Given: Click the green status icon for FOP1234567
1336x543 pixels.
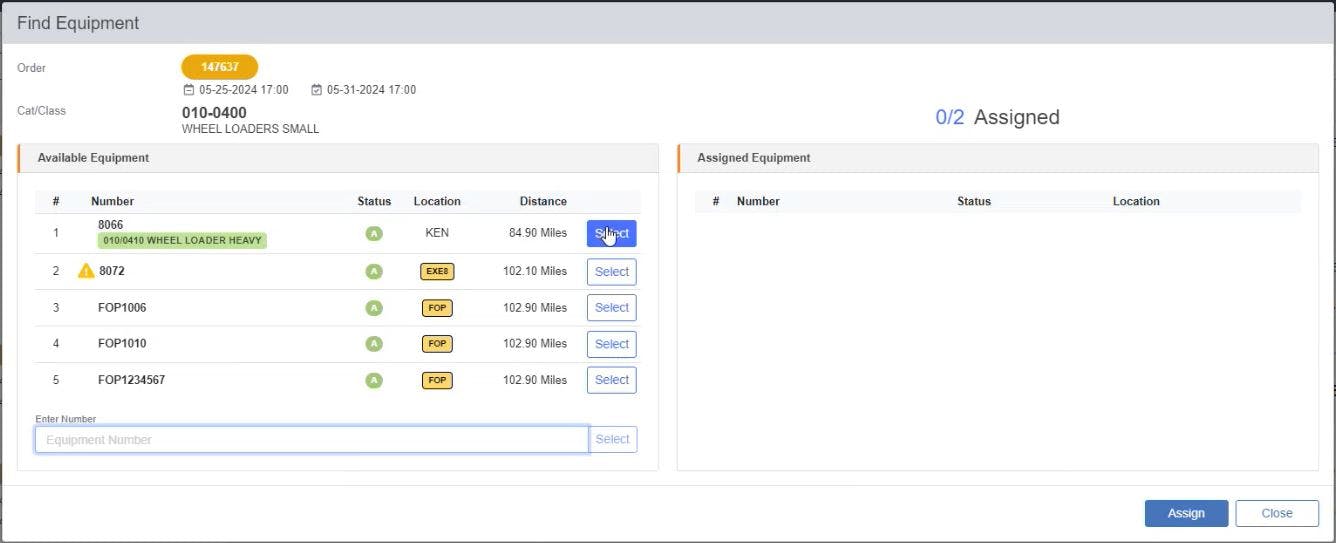Looking at the screenshot, I should [x=374, y=380].
